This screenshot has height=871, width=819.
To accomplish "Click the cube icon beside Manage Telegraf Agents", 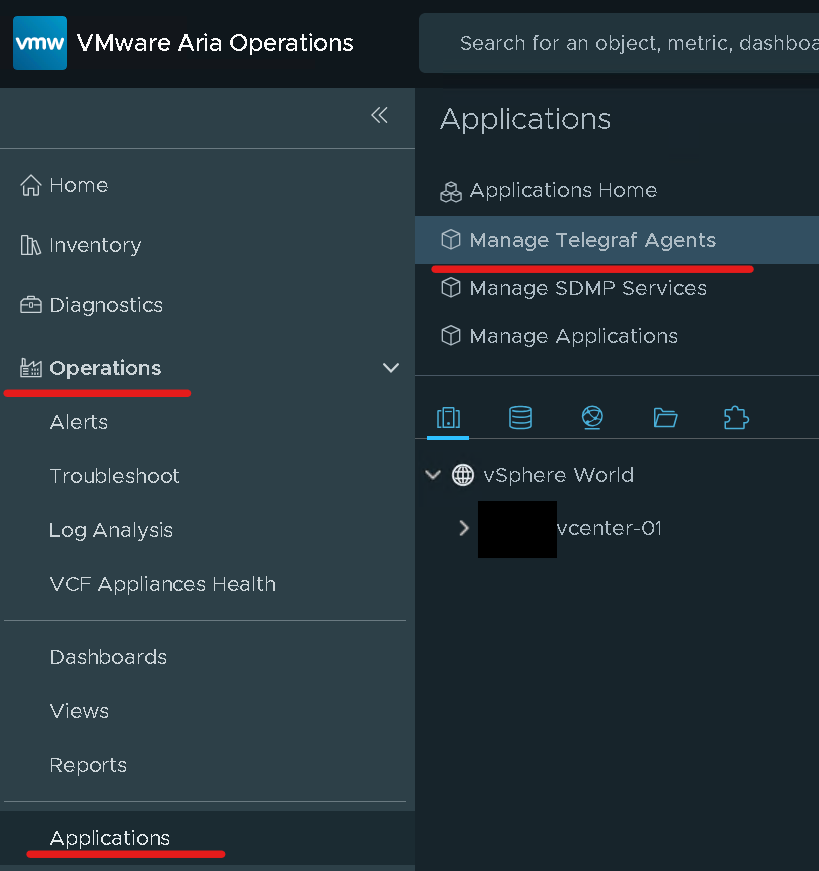I will tap(451, 239).
